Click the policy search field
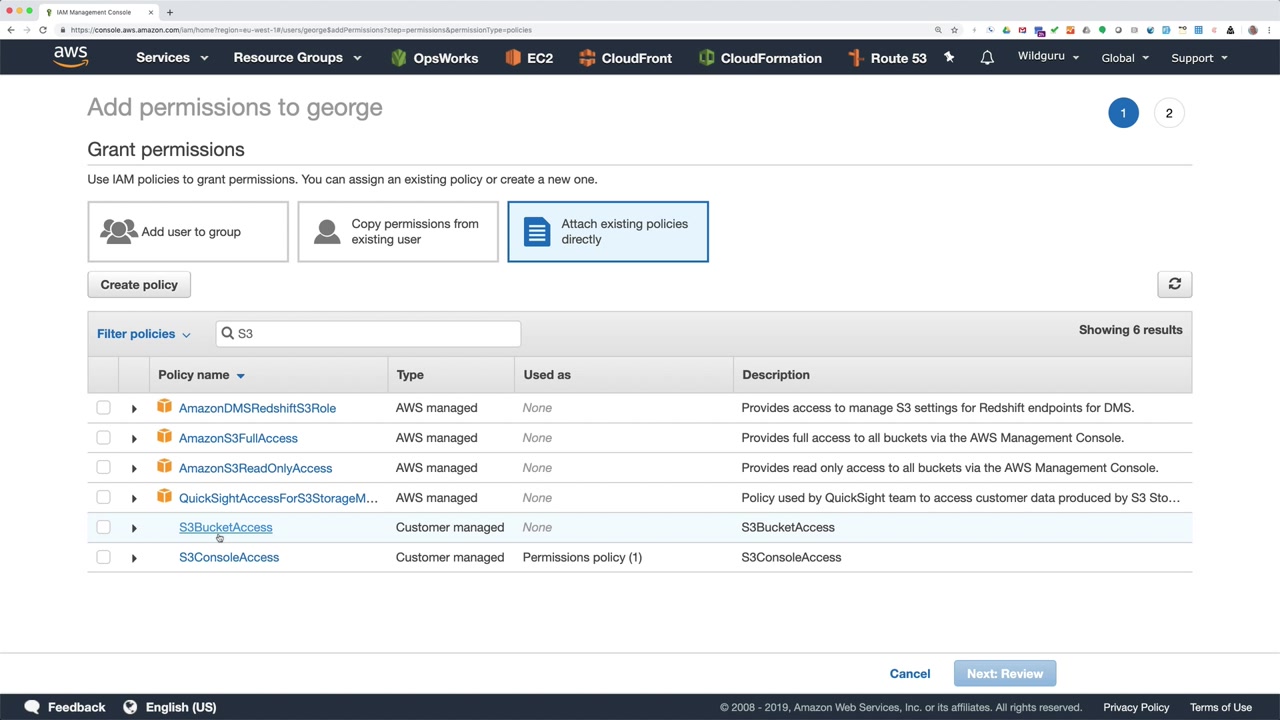The width and height of the screenshot is (1280, 720). click(x=375, y=334)
